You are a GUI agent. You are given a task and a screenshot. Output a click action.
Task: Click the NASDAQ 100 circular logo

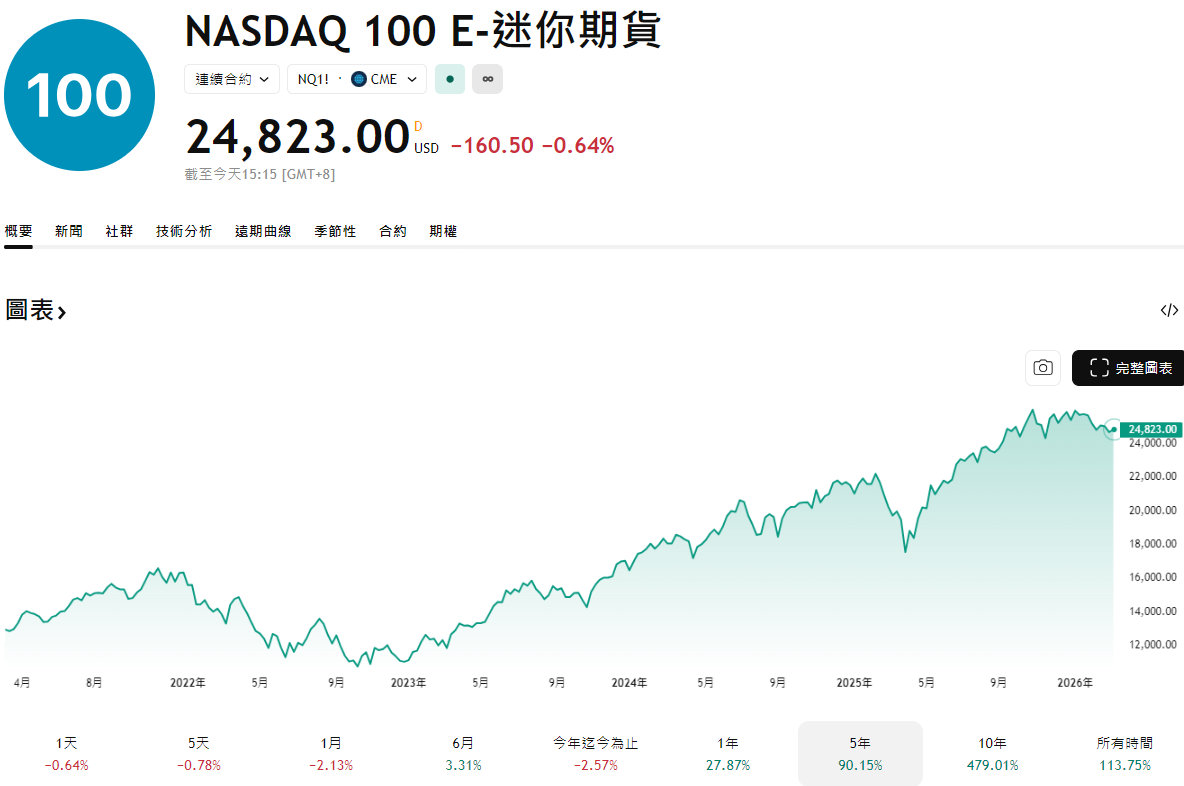[79, 94]
